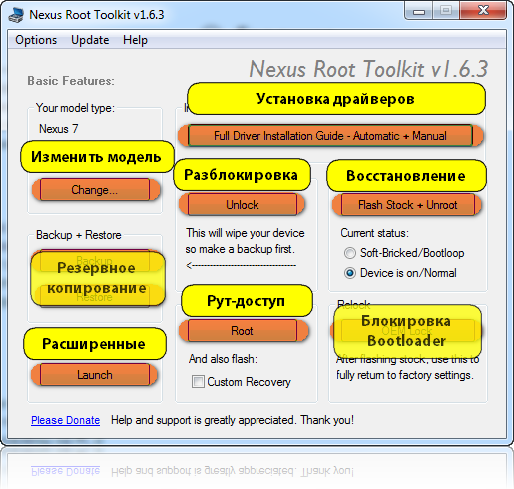This screenshot has width=514, height=489.
Task: Enable the Custom Recovery checkbox
Action: pyautogui.click(x=198, y=381)
